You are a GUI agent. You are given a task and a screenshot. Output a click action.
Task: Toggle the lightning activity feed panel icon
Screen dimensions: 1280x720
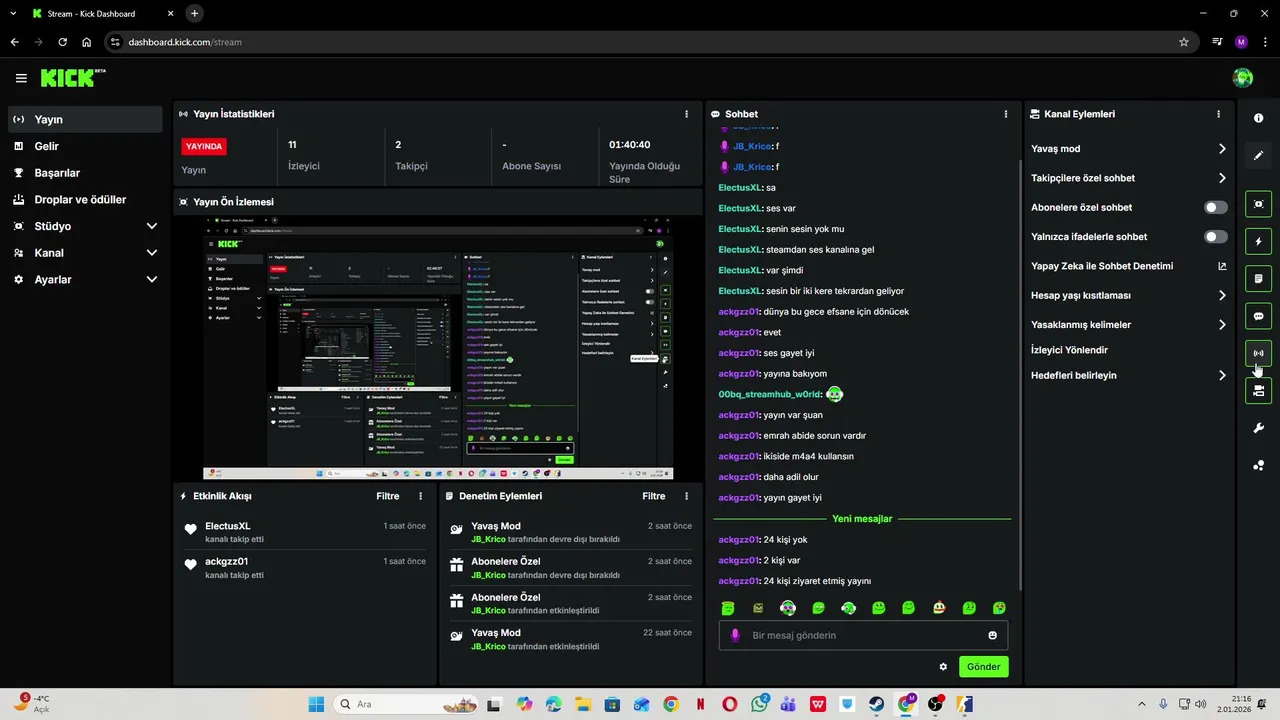pyautogui.click(x=1258, y=241)
